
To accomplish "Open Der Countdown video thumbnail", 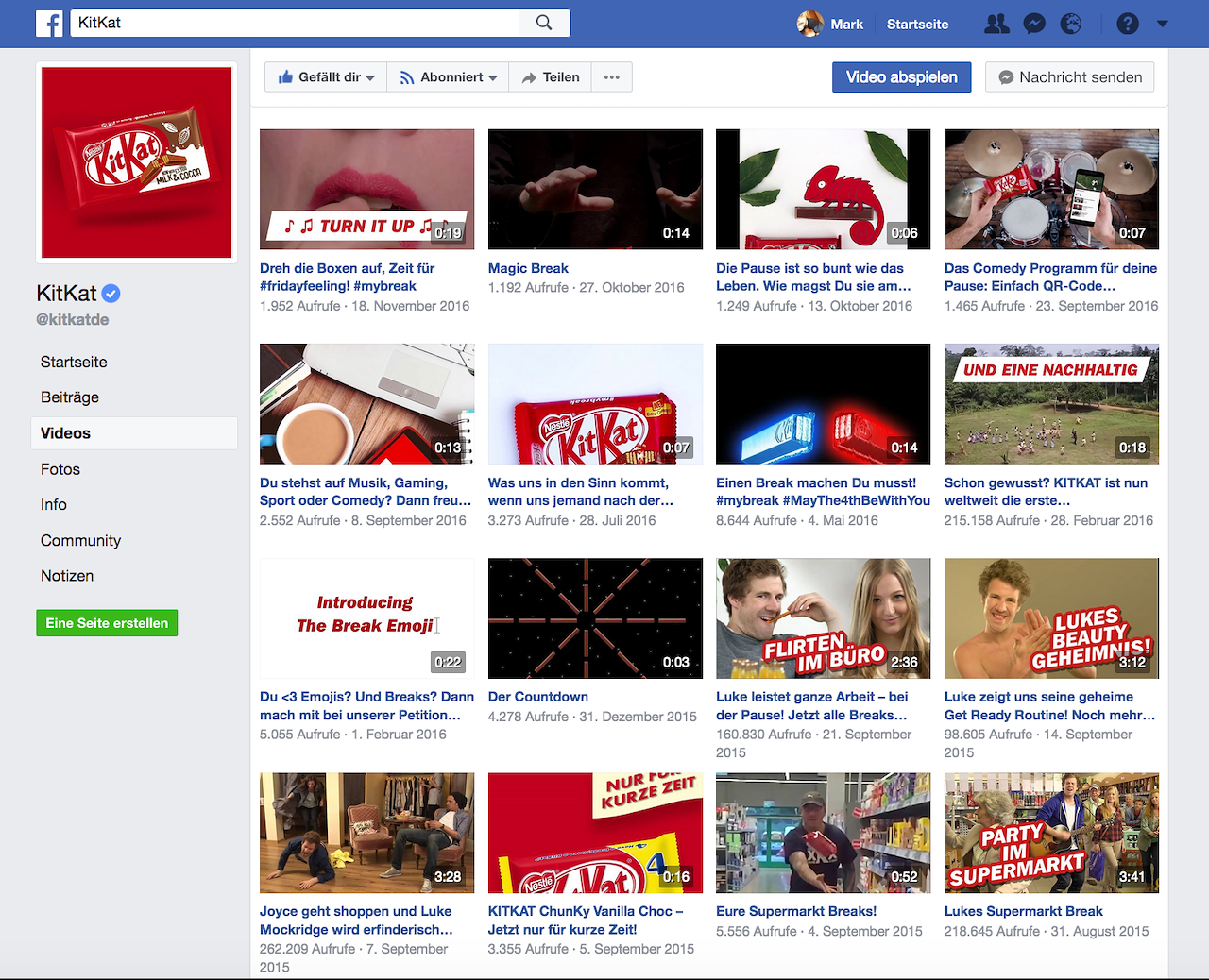I will (595, 618).
